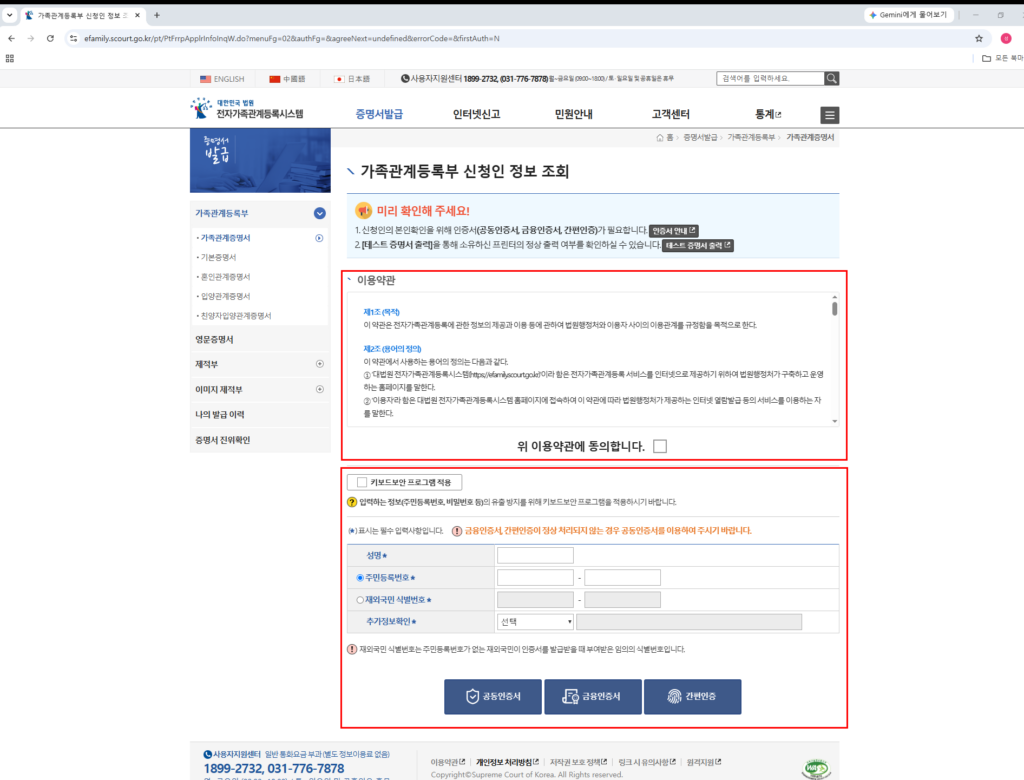This screenshot has height=780, width=1024.
Task: Open 증명서 진위확인 in sidebar
Action: click(x=223, y=440)
